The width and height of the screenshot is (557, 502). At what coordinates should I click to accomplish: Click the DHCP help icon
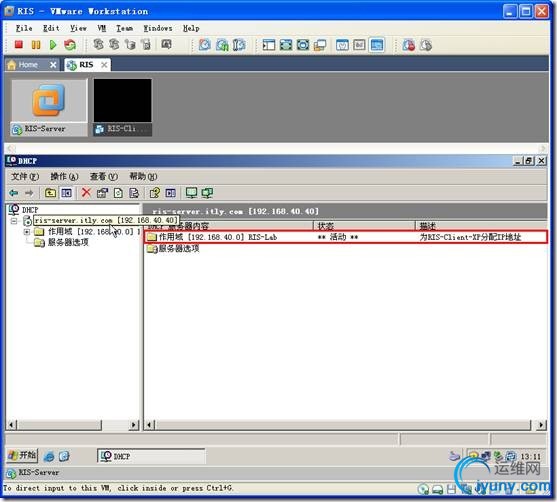(155, 193)
